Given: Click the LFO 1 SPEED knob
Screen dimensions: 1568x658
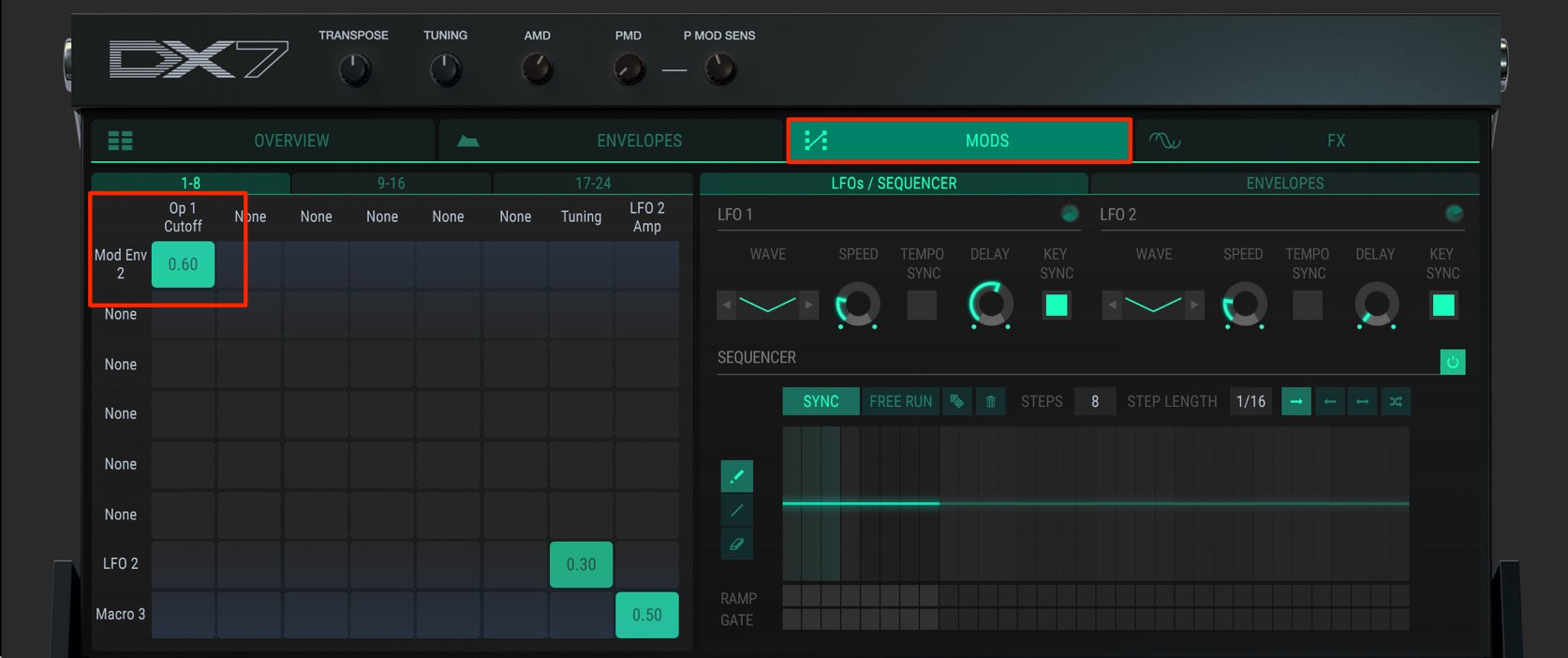Looking at the screenshot, I should pyautogui.click(x=858, y=305).
